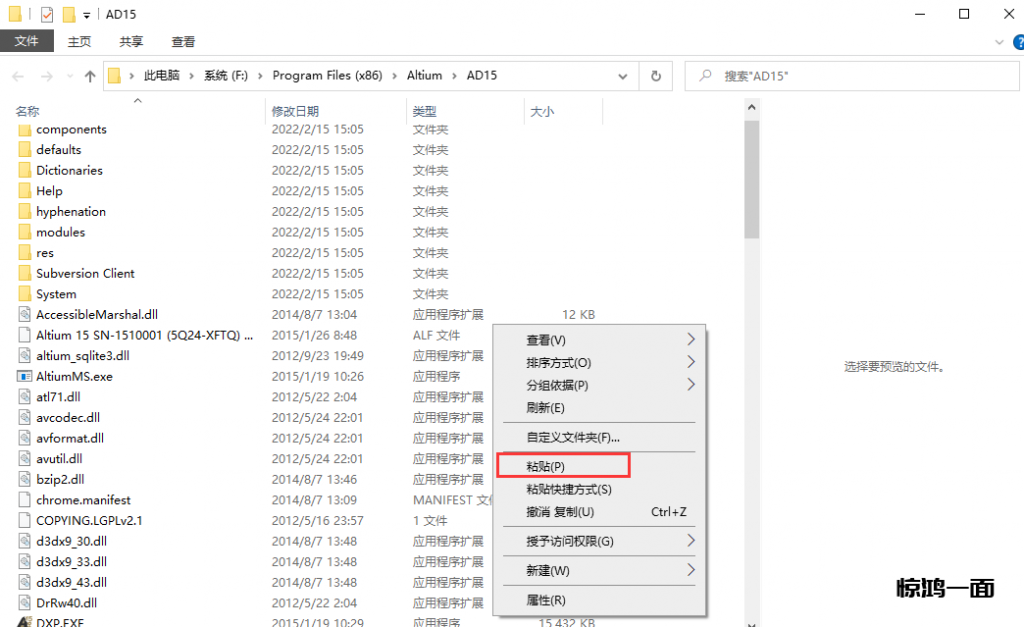The image size is (1024, 627).
Task: Switch to the 查看 ribbon tab
Action: 183,41
